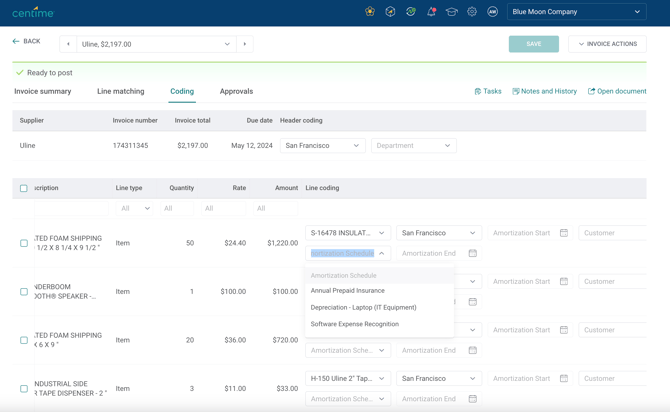Open calendar for THUNDERBOOM row Amortization End

[473, 302]
